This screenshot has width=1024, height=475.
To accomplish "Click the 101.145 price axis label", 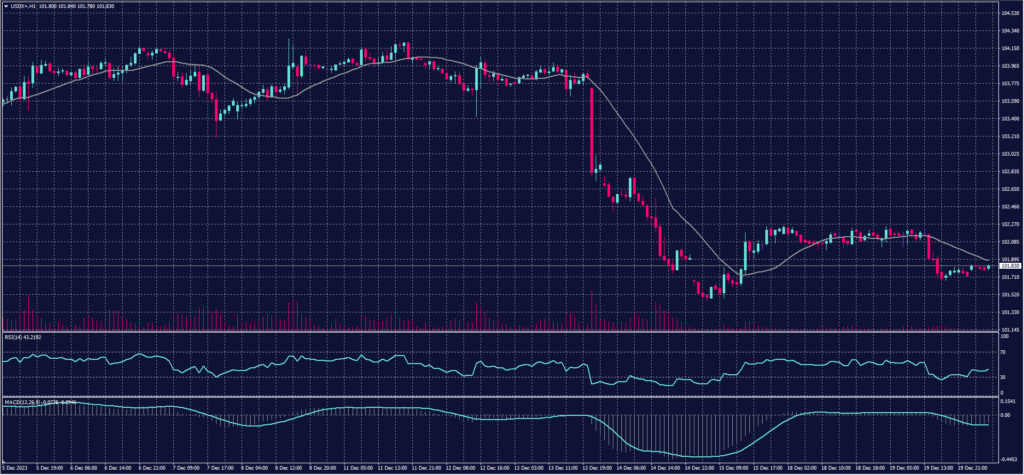I will pyautogui.click(x=1009, y=329).
